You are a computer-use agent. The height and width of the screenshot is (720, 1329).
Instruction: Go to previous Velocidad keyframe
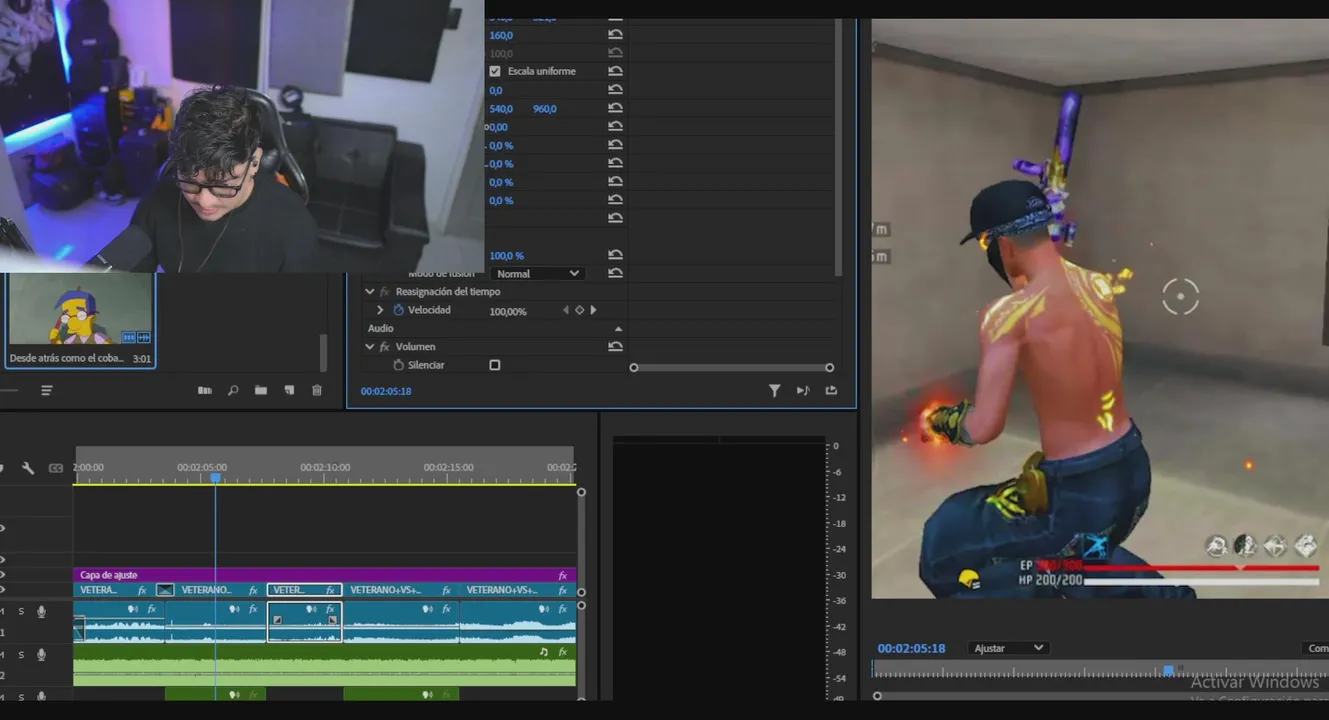pyautogui.click(x=566, y=310)
